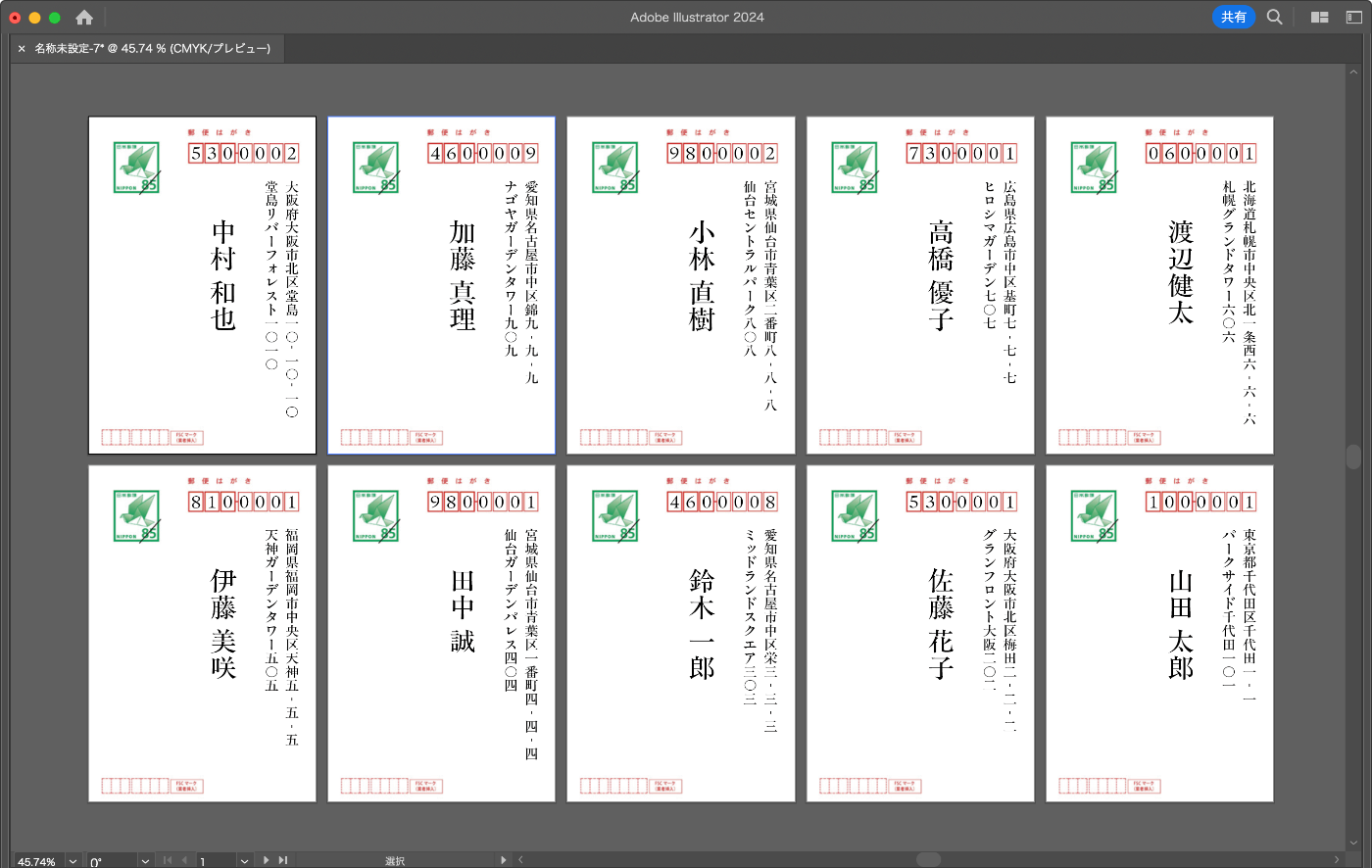Select the address line 仙台ガーデンパレス
This screenshot has width=1372, height=868.
(x=511, y=590)
